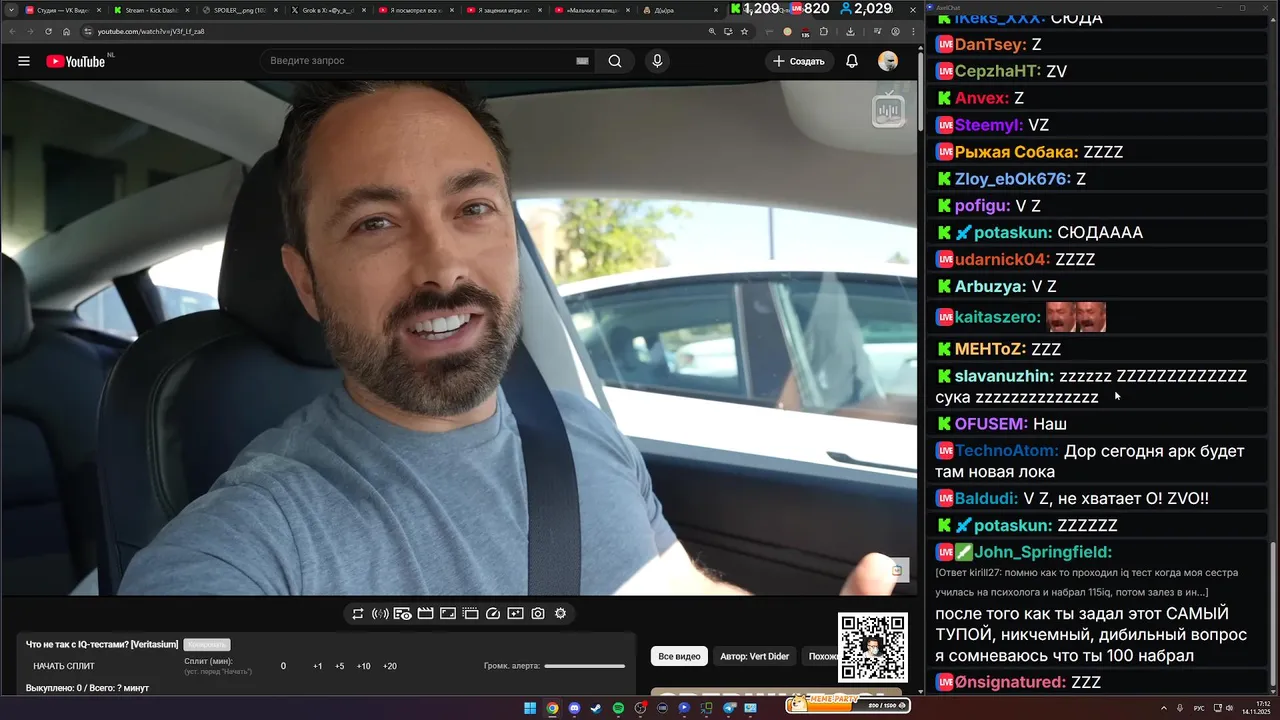Open Discord from the taskbar
1280x720 pixels.
[575, 708]
